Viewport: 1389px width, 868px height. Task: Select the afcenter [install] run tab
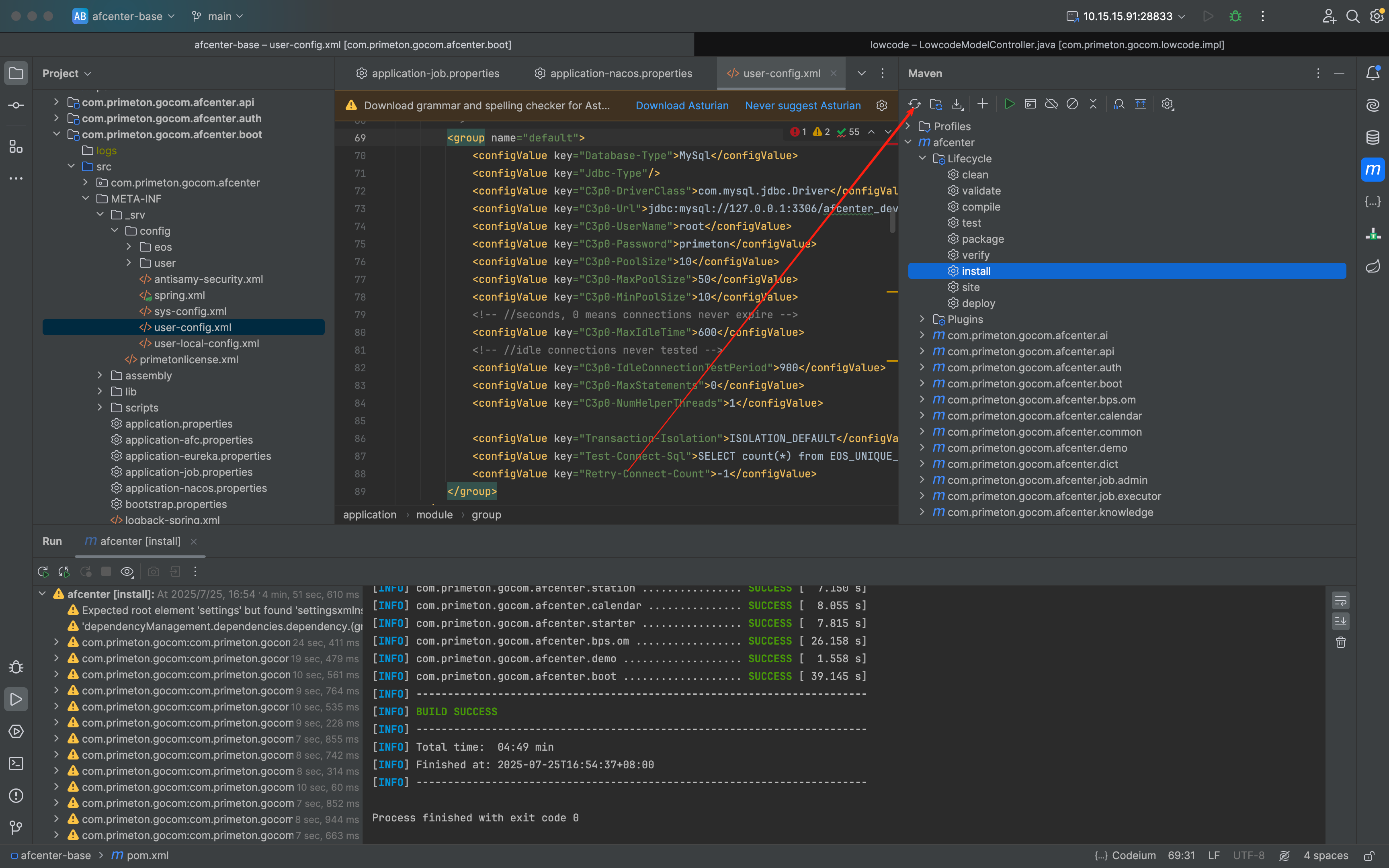coord(139,541)
